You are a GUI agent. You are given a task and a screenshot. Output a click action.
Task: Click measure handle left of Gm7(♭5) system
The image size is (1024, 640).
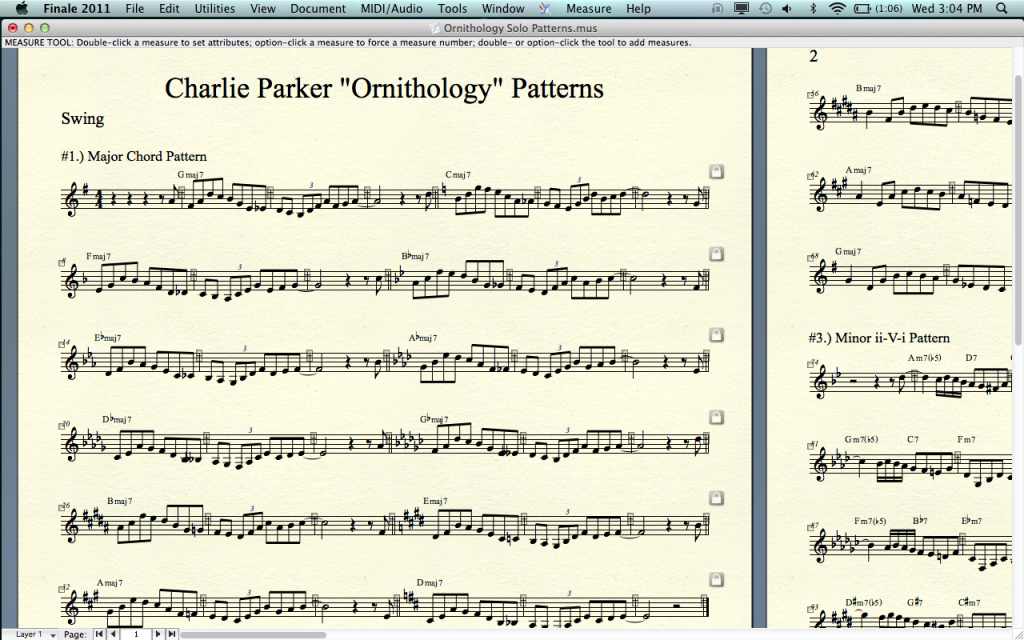811,446
